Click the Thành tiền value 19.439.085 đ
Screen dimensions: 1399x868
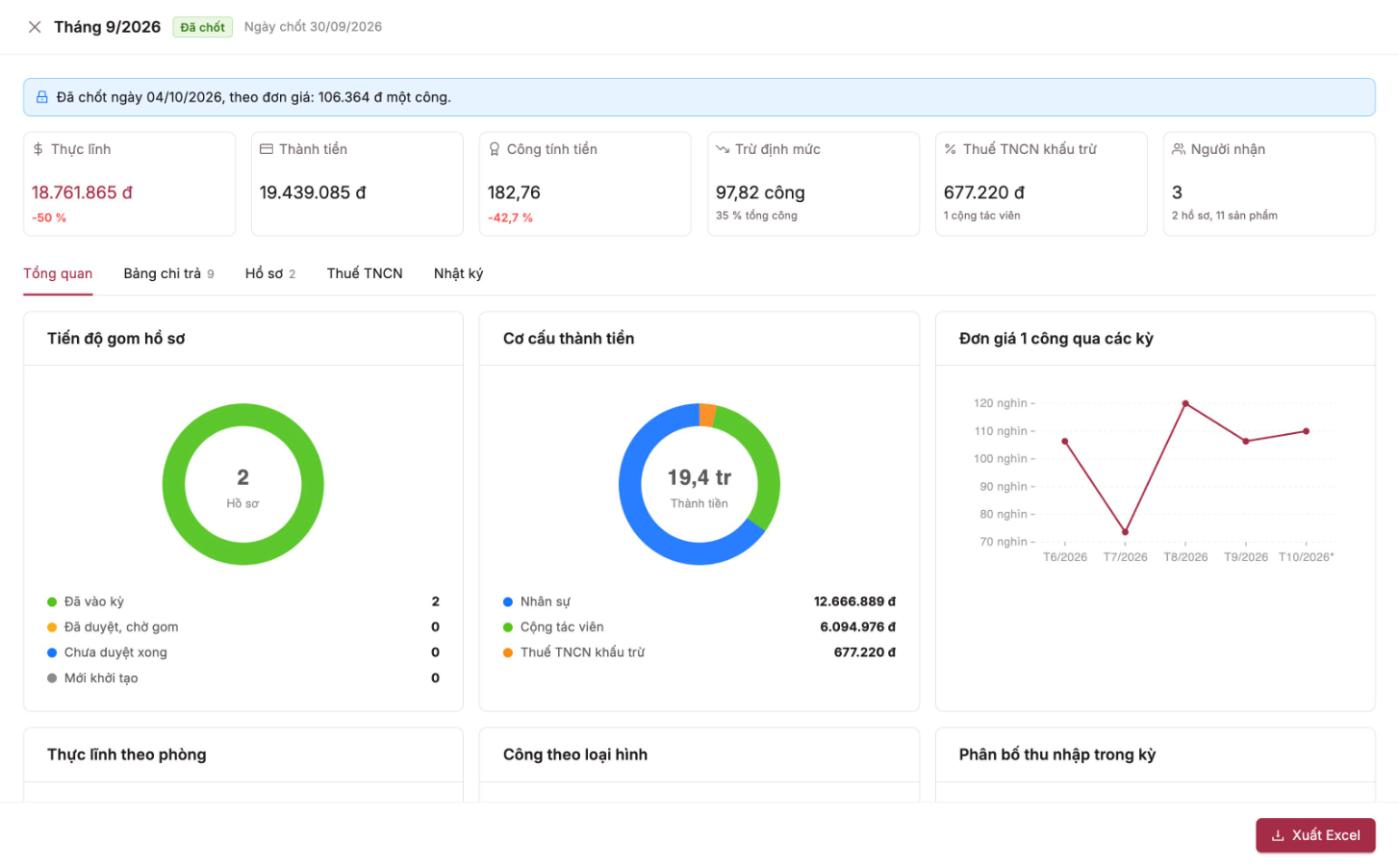(313, 193)
